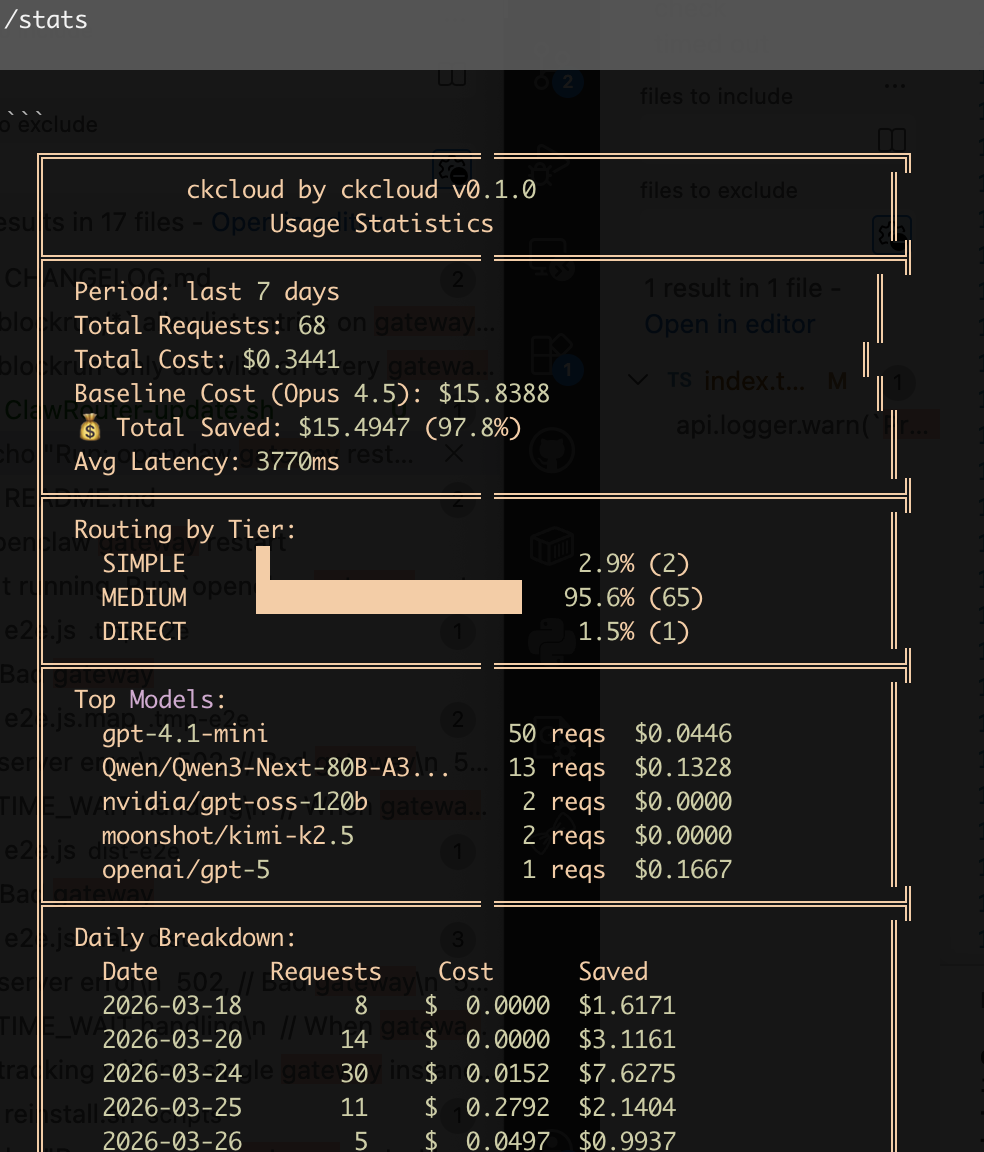Screen dimensions: 984x1152
Task: Click the money bag Total Saved emoji
Action: pos(90,428)
